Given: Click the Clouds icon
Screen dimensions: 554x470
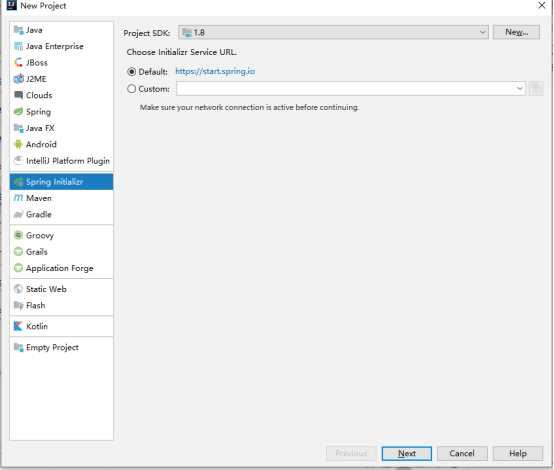Looking at the screenshot, I should [18, 95].
